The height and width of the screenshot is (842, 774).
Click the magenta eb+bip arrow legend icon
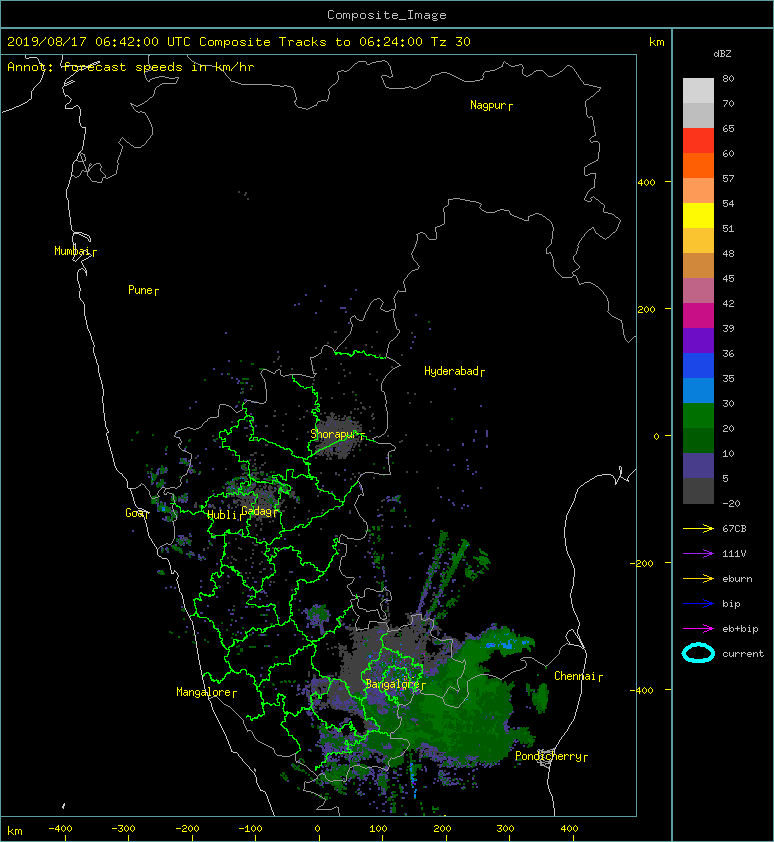(698, 629)
